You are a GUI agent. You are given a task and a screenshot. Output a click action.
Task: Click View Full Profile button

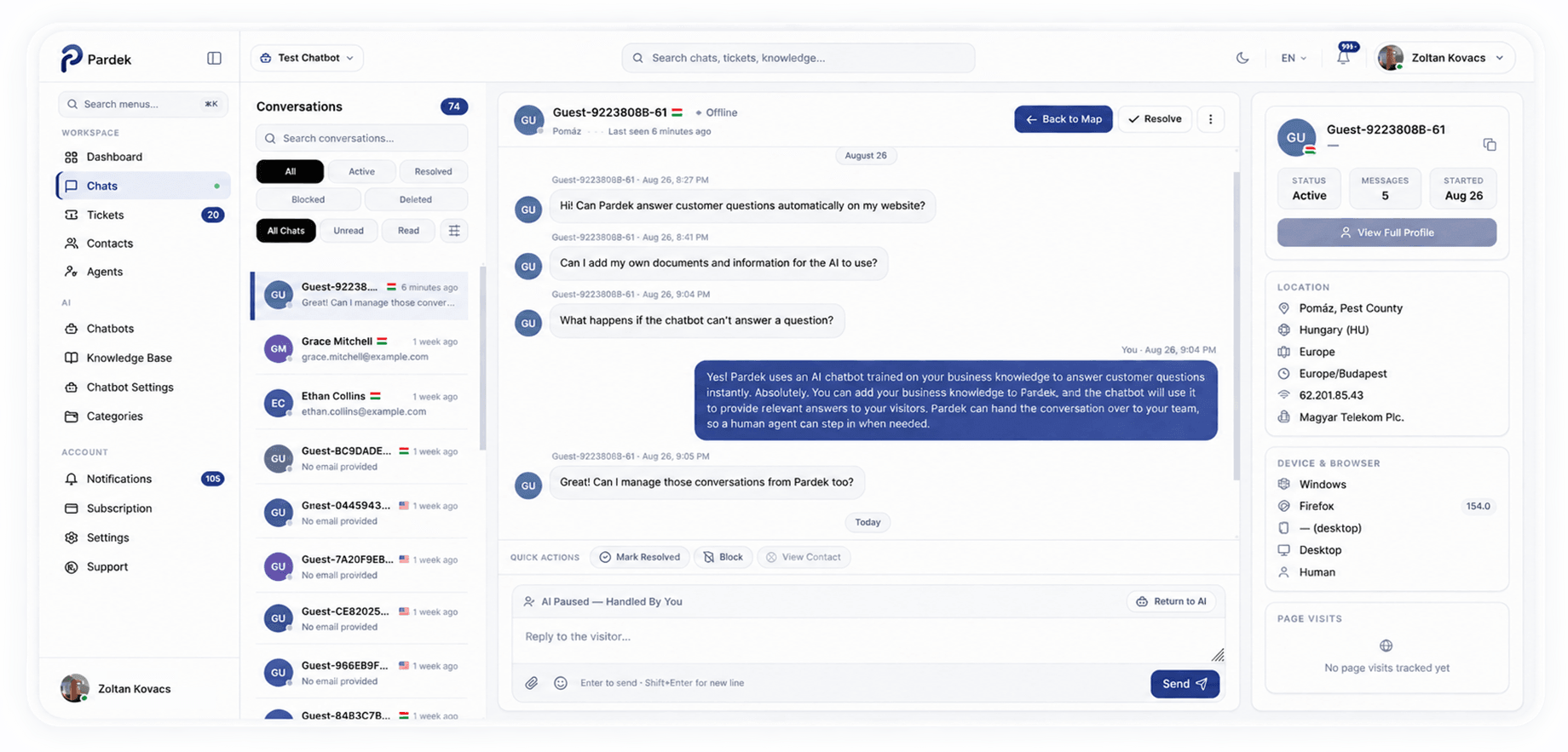[1386, 232]
